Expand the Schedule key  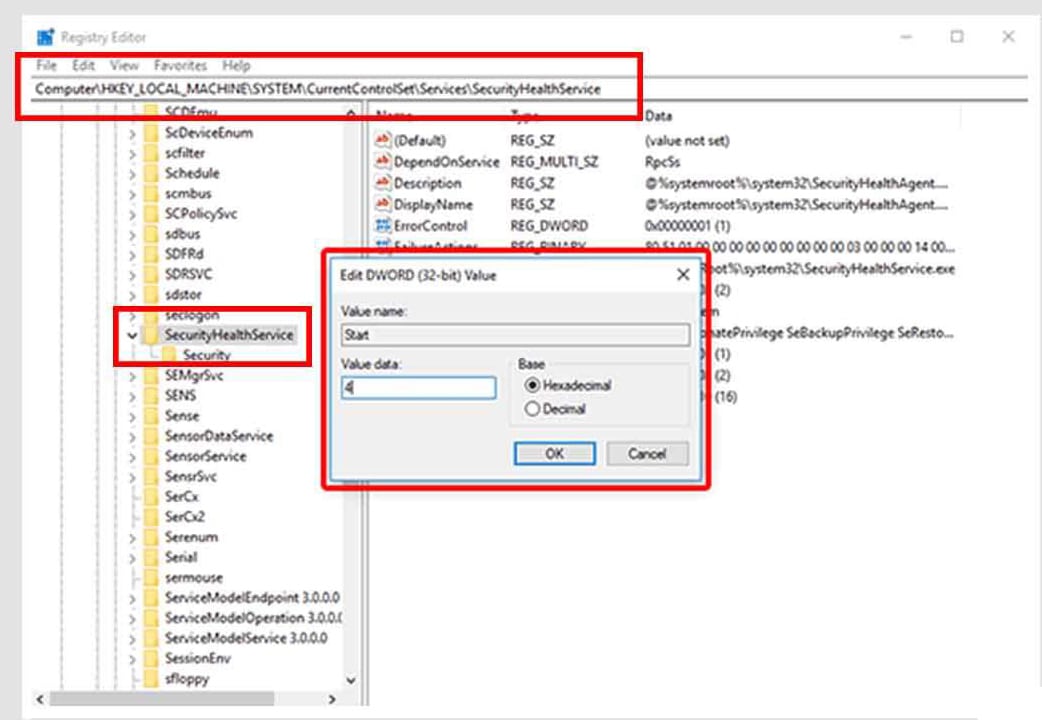point(132,174)
